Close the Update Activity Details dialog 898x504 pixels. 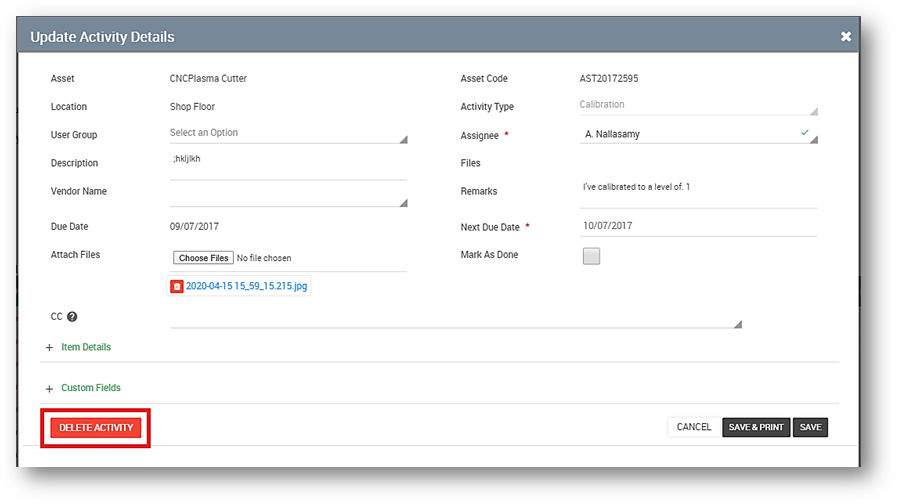coord(846,37)
